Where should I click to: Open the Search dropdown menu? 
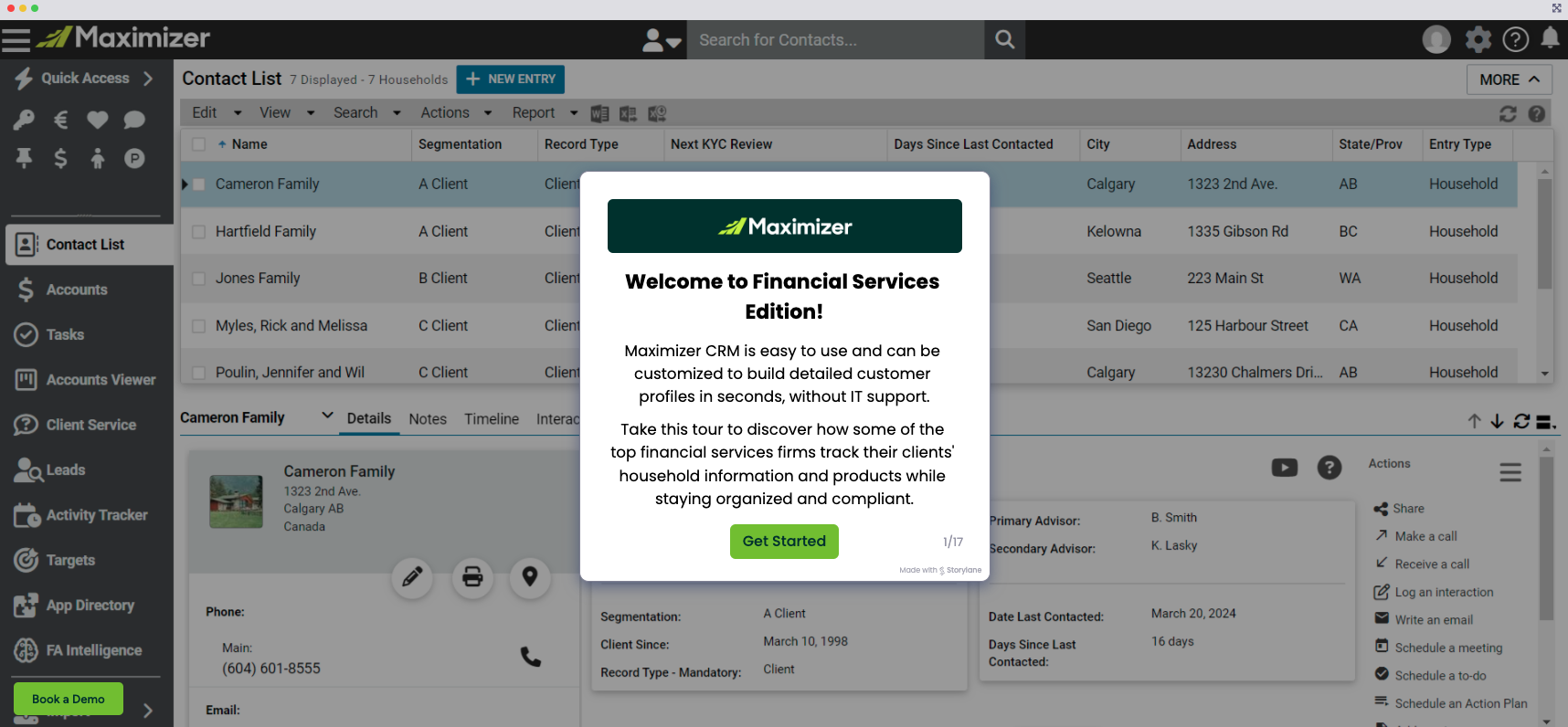[366, 112]
